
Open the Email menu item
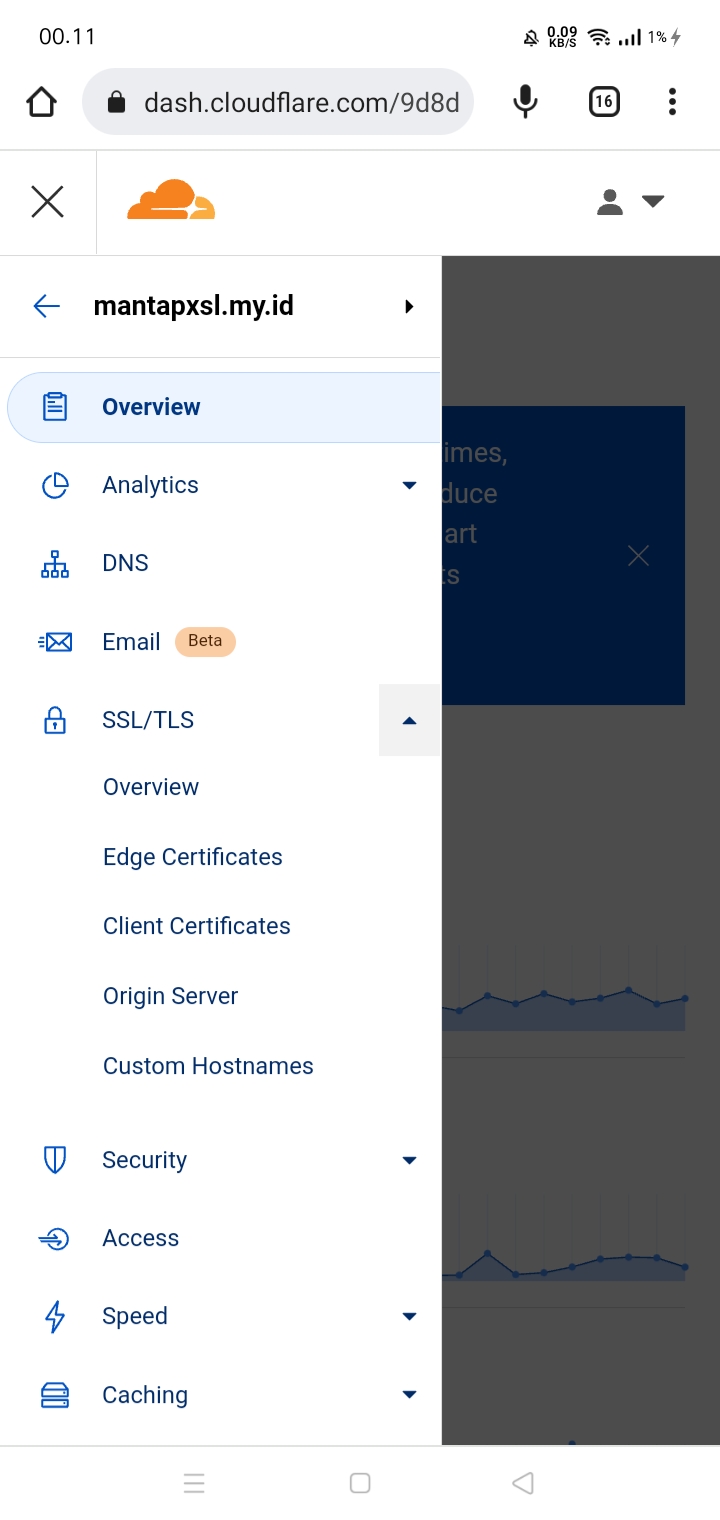tap(131, 642)
